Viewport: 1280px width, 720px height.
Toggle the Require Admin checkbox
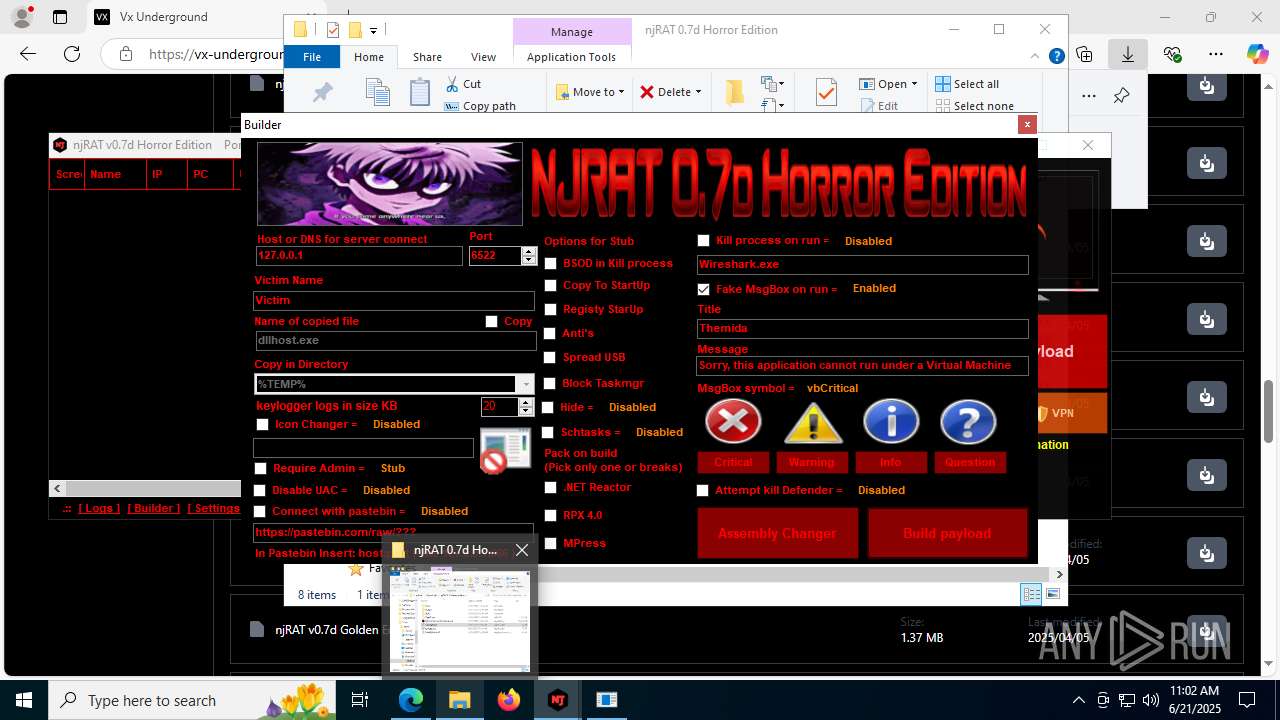click(x=261, y=468)
